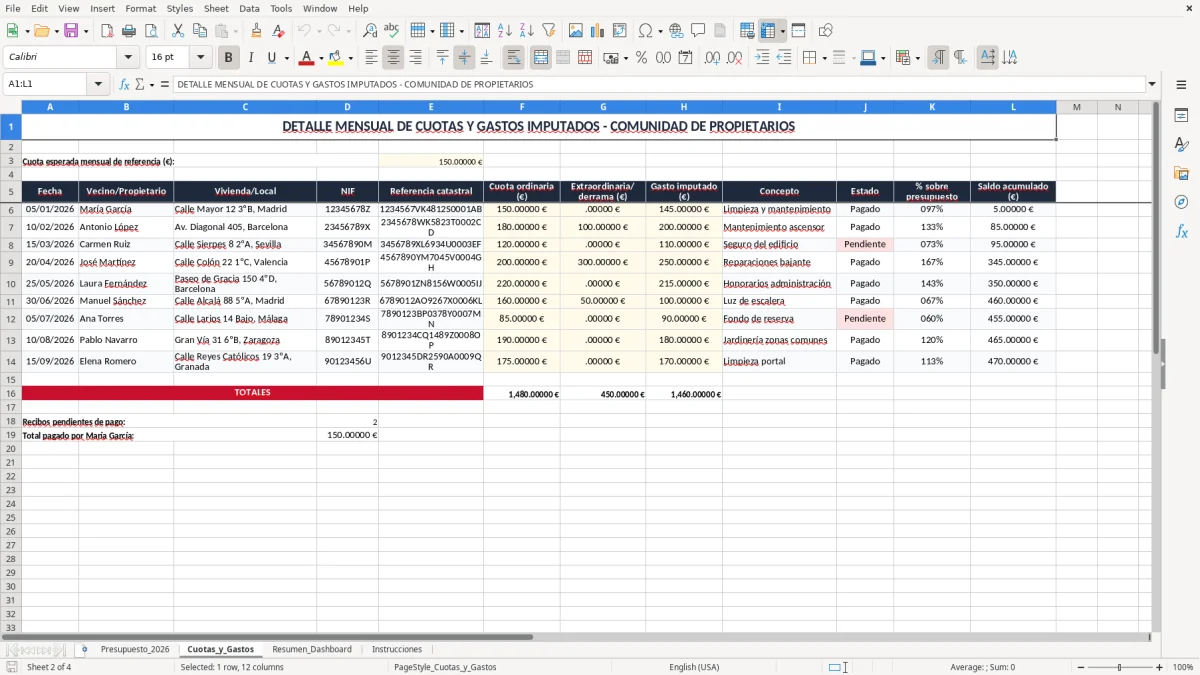Open Print Preview
Screen dimensions: 1200x675
[150, 31]
